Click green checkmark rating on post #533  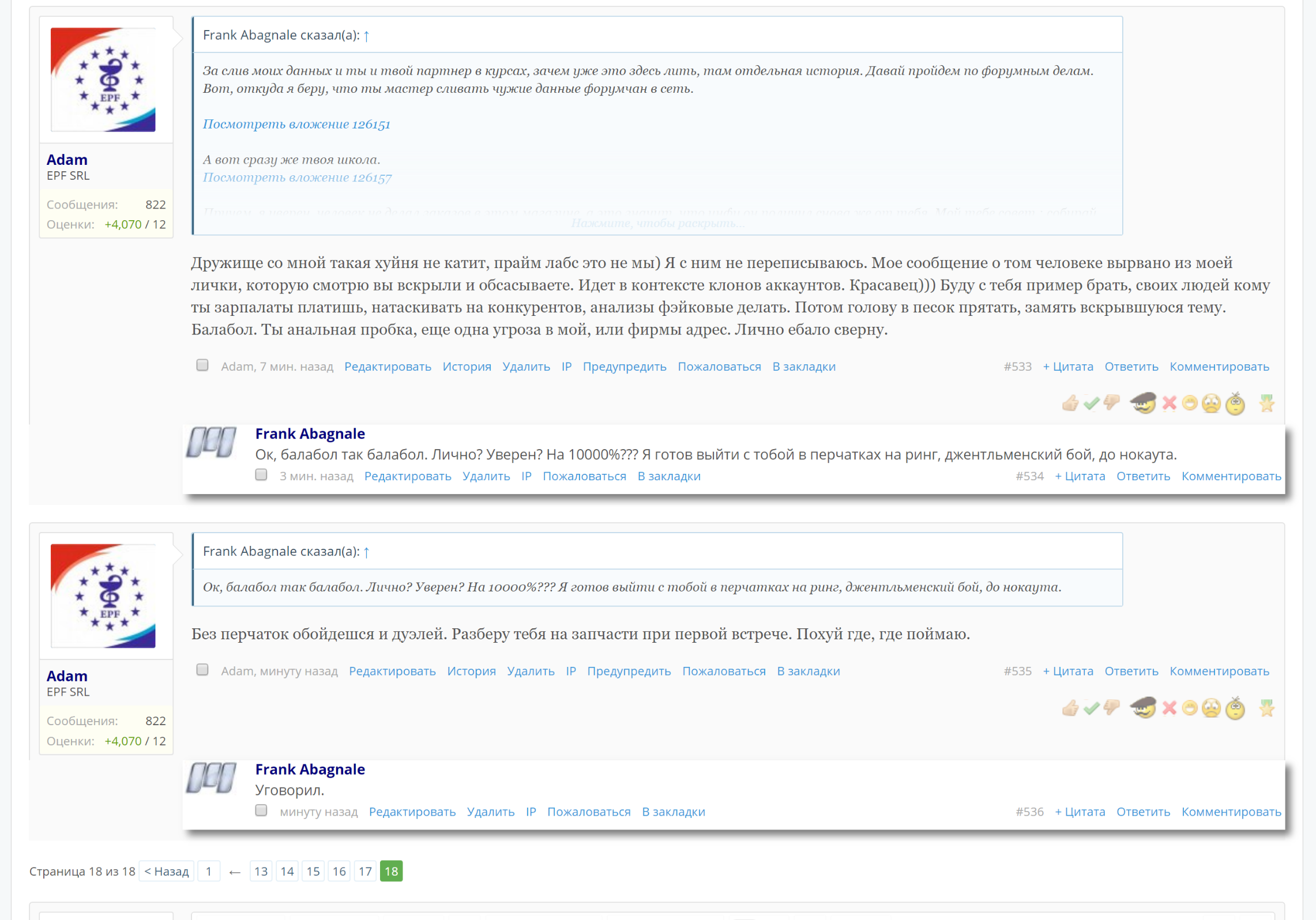[x=1091, y=403]
